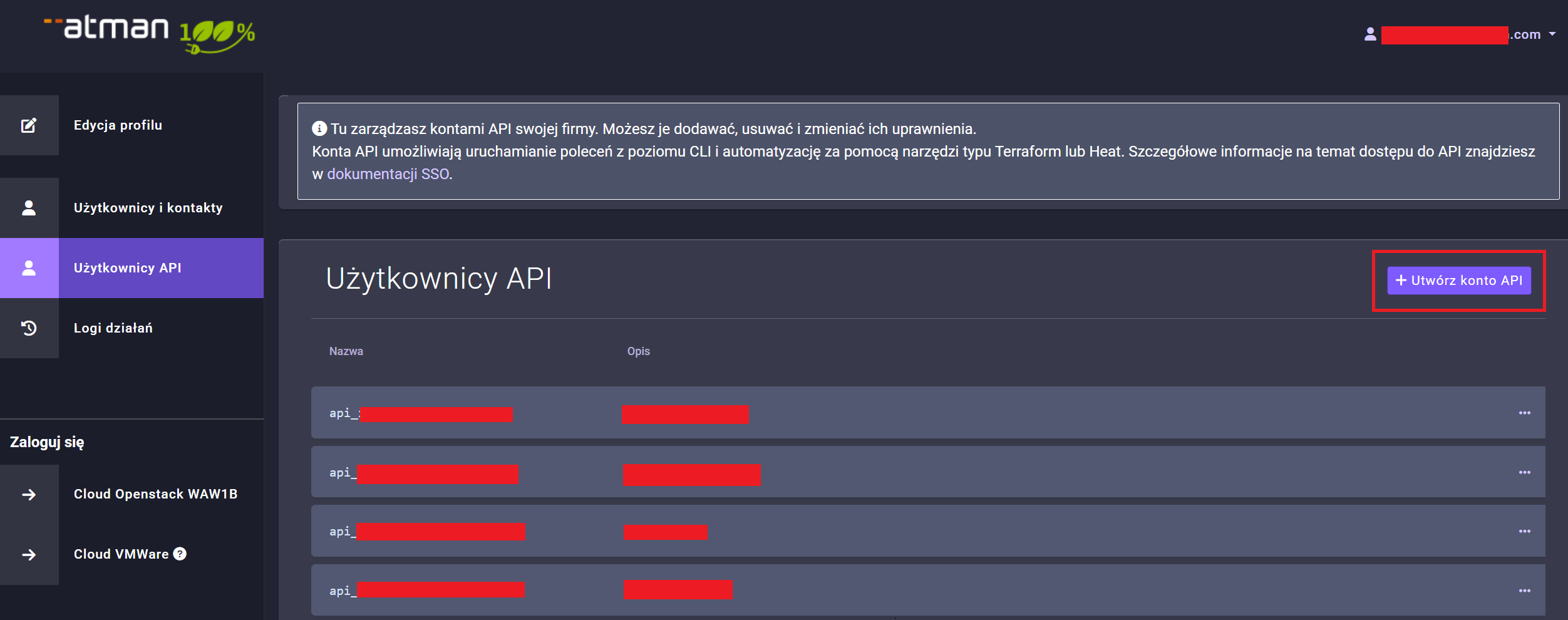Click the Cloud VMWare help question mark
Image resolution: width=1568 pixels, height=620 pixels.
point(180,554)
